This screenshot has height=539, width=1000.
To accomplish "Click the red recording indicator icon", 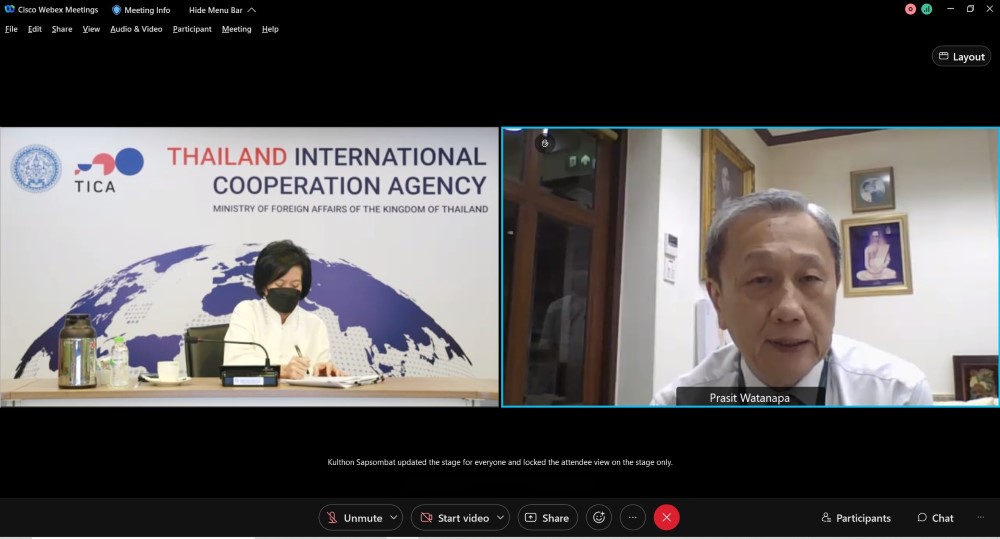I will tap(910, 9).
